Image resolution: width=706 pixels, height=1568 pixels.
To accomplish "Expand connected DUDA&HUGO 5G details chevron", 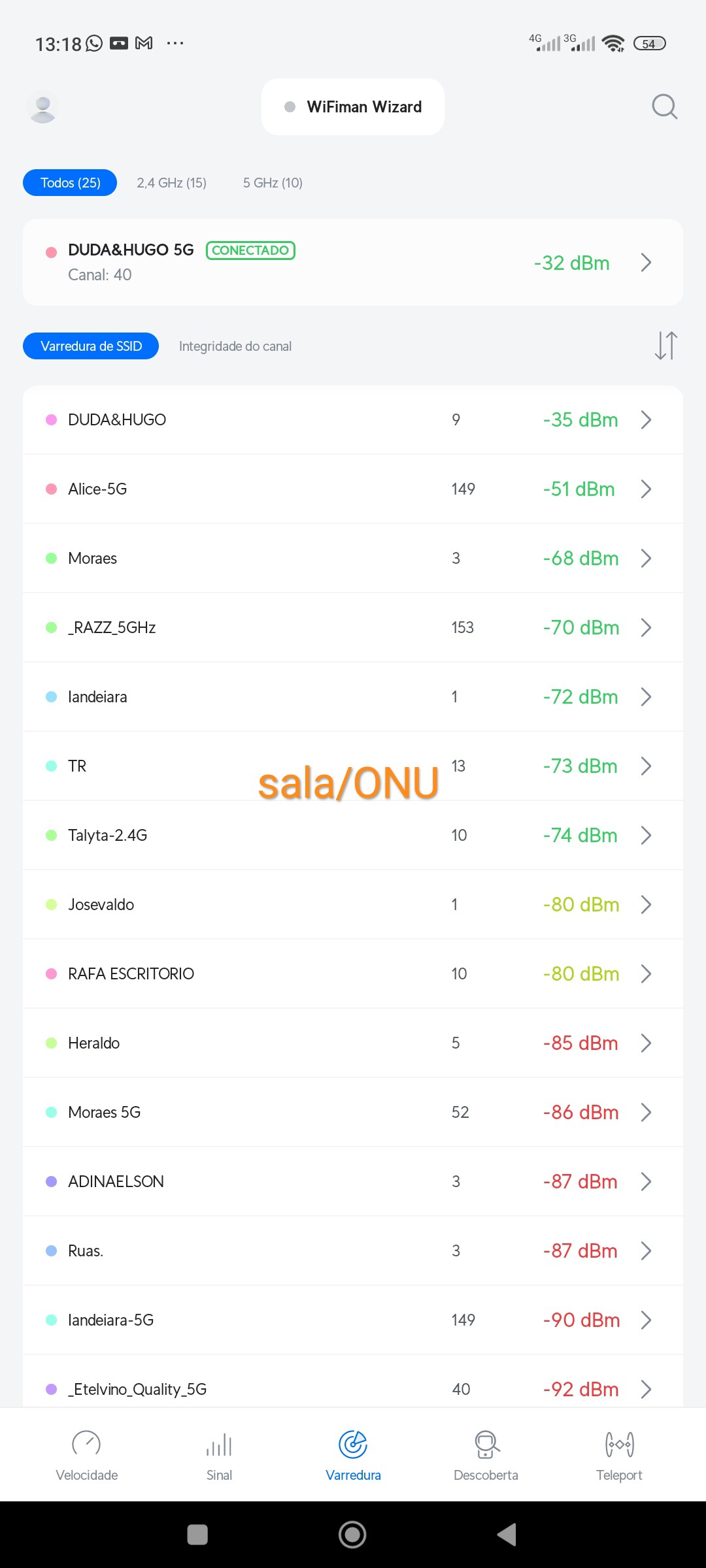I will tap(646, 263).
